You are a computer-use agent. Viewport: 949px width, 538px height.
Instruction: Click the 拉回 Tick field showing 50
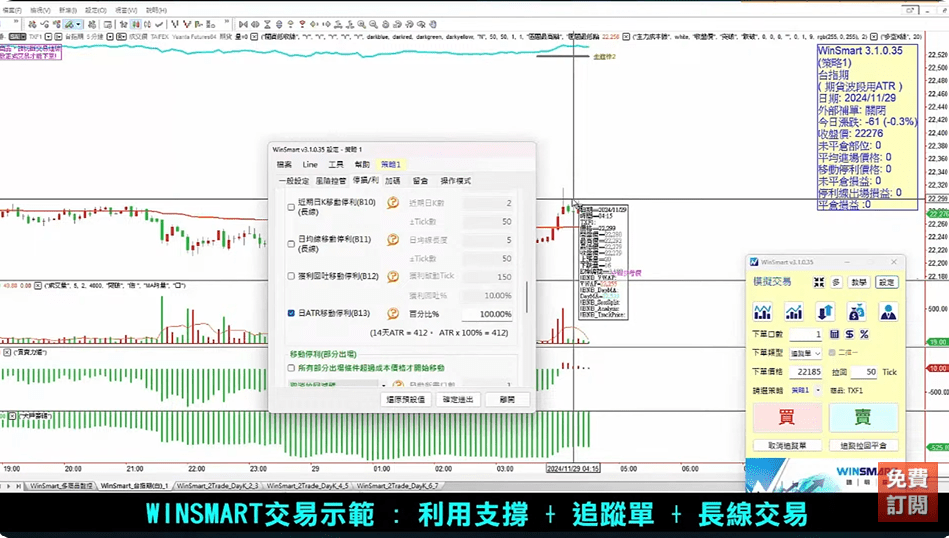pyautogui.click(x=864, y=372)
